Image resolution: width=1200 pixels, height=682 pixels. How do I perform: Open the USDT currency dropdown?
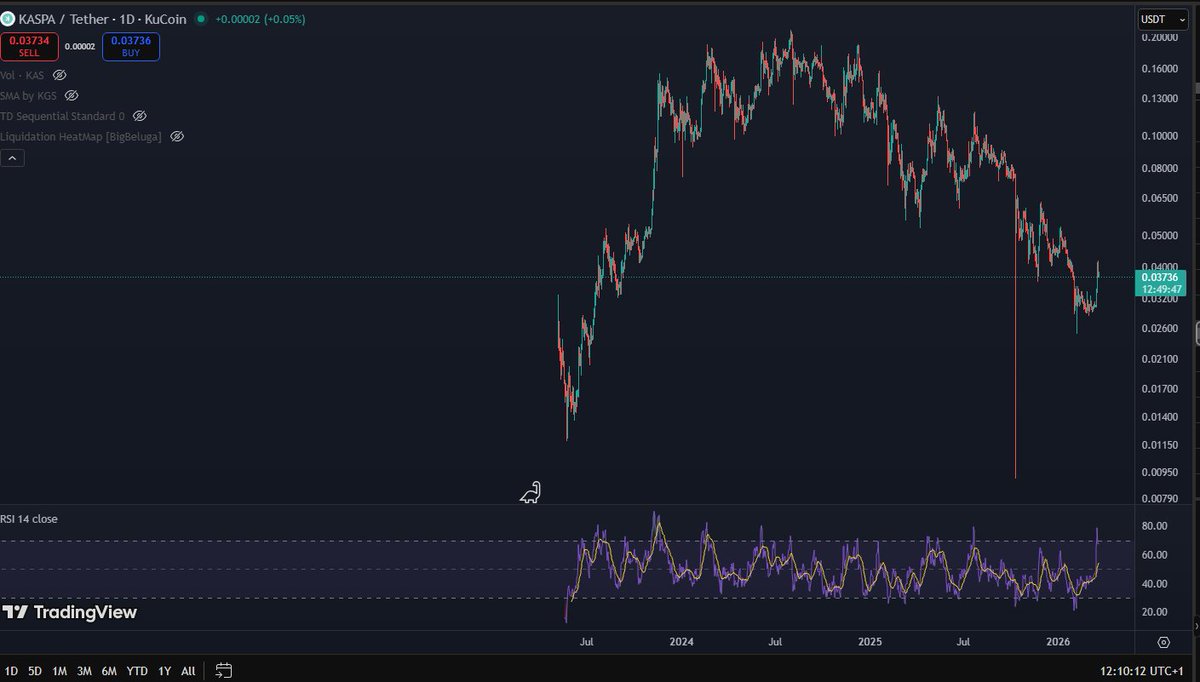click(x=1162, y=19)
